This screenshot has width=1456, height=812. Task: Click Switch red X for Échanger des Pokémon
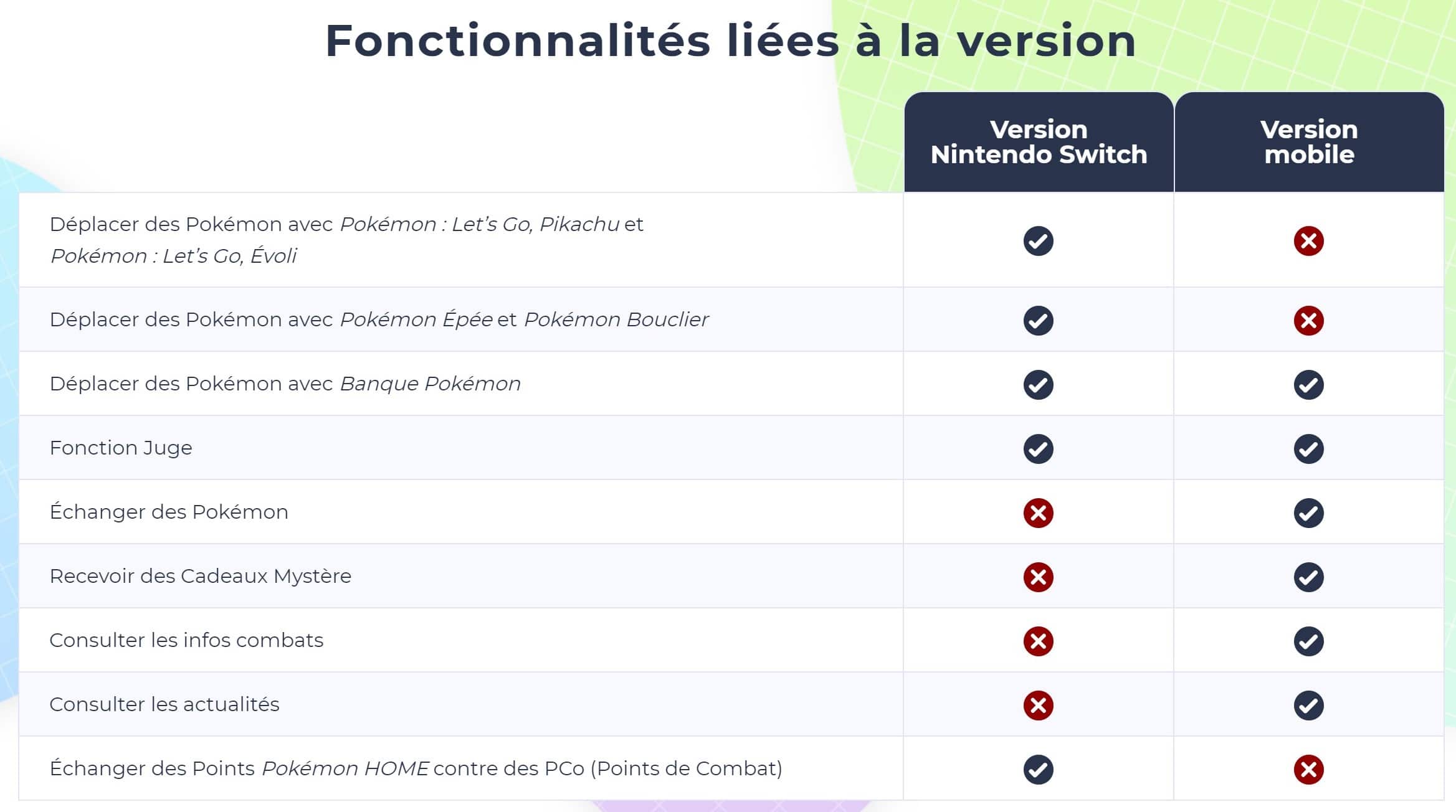(x=1038, y=513)
